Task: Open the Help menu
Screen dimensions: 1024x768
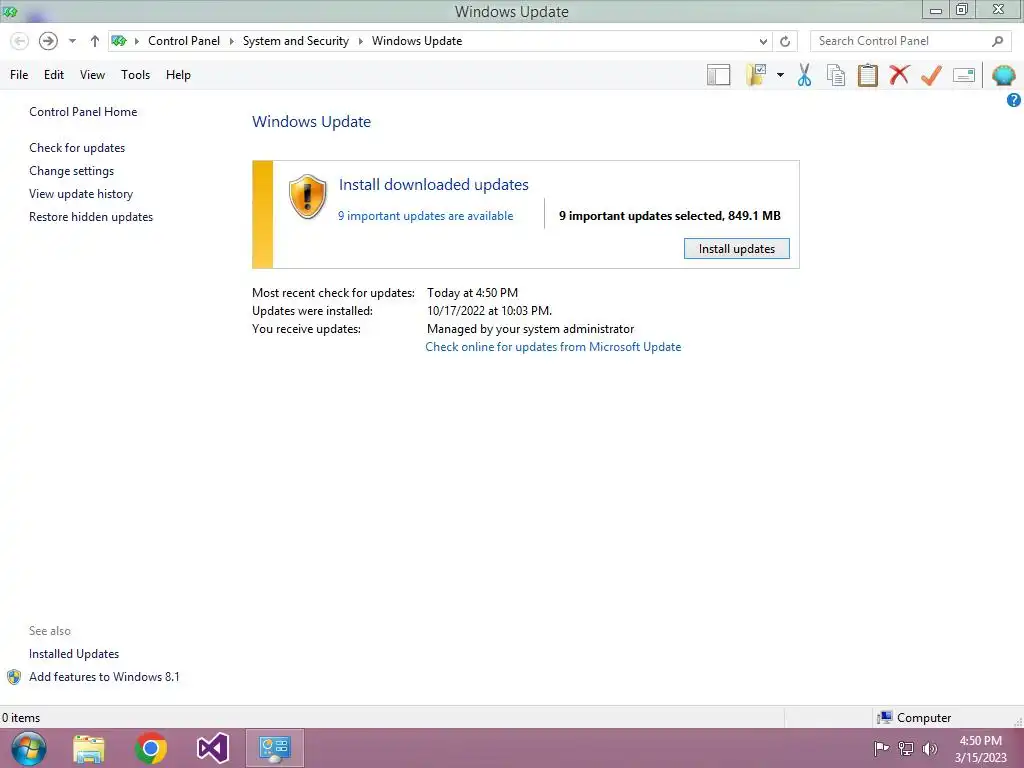Action: [x=178, y=75]
